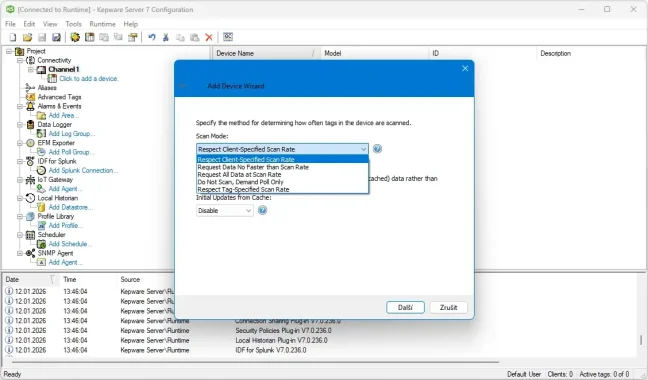Sort event log by Date column header
The image size is (648, 380).
pyautogui.click(x=31, y=280)
